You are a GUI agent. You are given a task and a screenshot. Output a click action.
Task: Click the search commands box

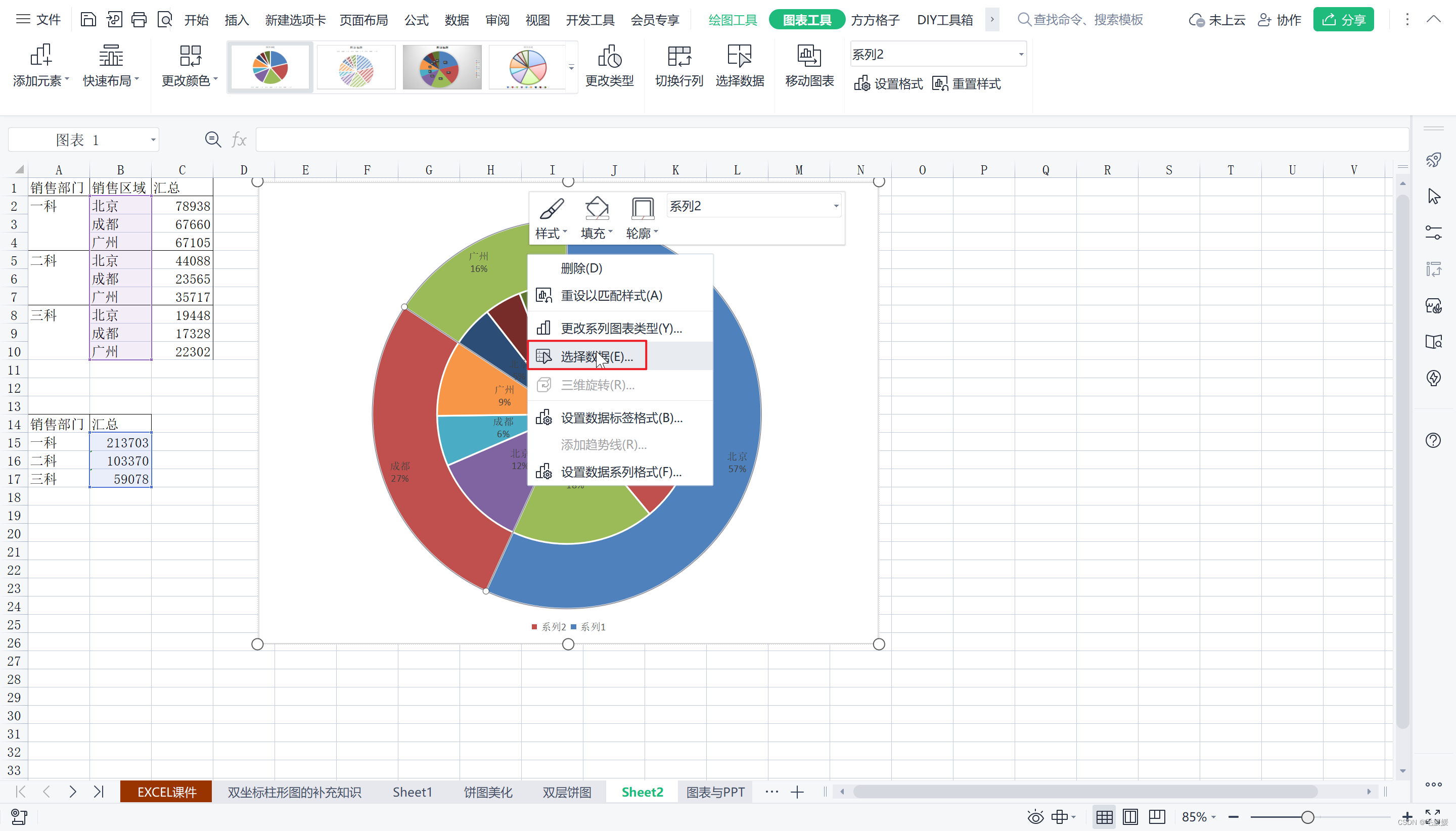1080,20
